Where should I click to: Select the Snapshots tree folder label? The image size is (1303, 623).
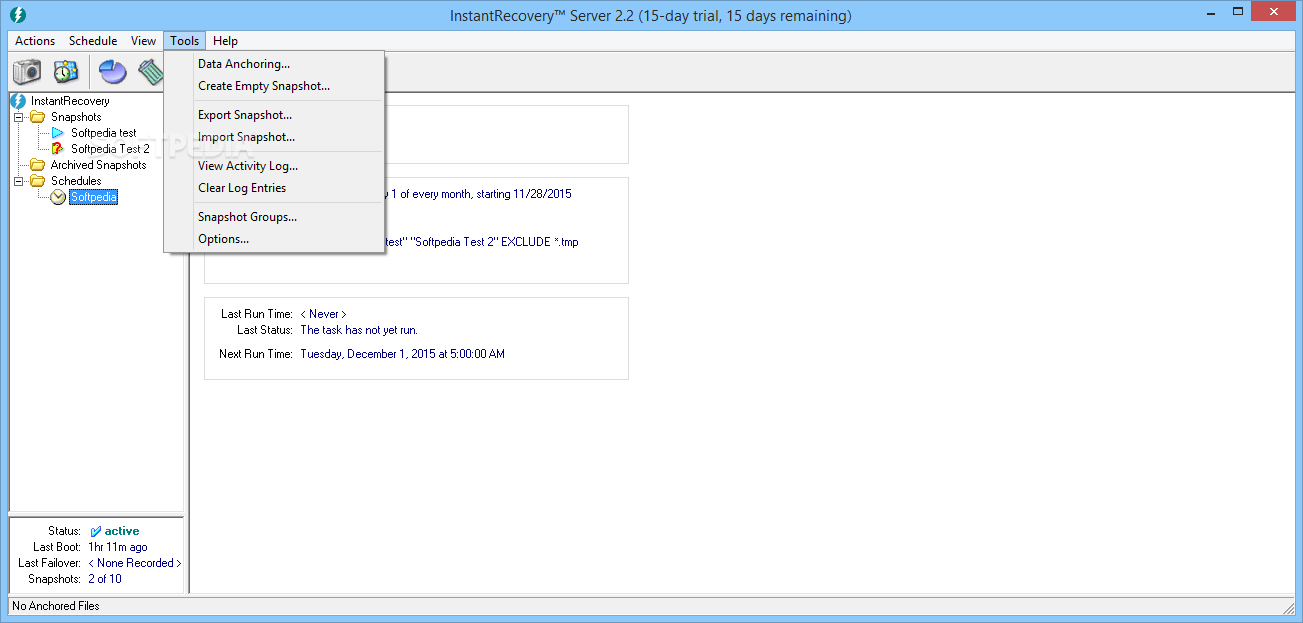pyautogui.click(x=76, y=117)
